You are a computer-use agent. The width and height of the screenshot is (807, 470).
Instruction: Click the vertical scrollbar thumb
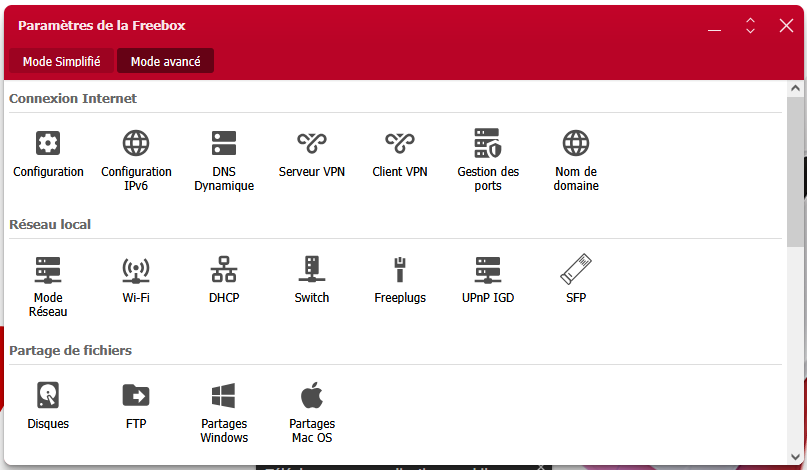[795, 171]
